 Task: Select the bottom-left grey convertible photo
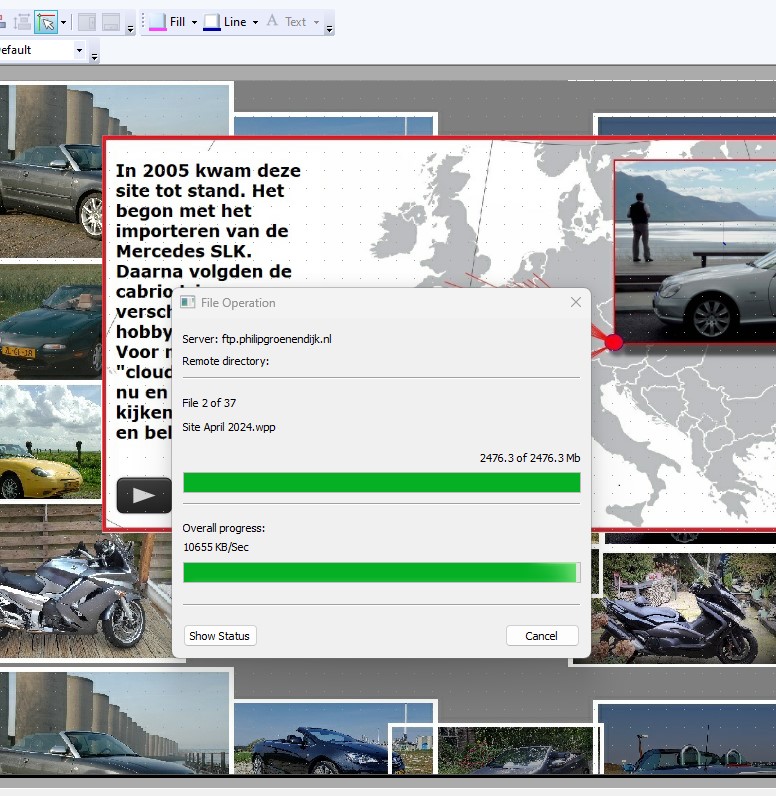tap(116, 723)
